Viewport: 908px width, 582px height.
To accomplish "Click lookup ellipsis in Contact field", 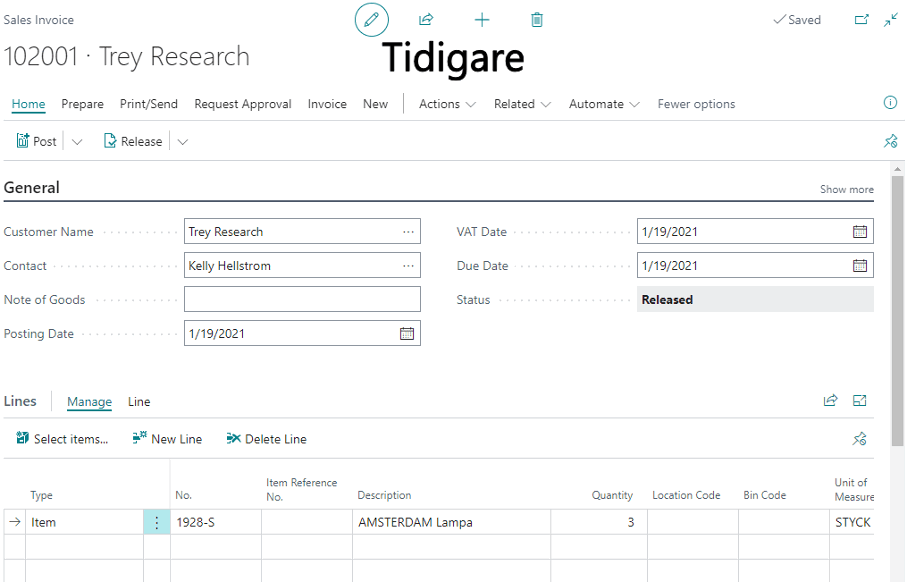I will pos(408,266).
